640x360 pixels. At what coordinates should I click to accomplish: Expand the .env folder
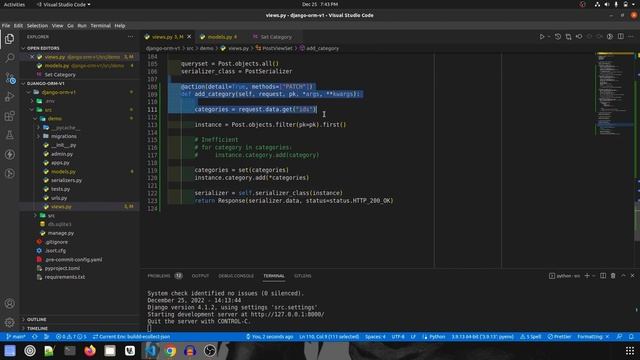click(x=50, y=101)
